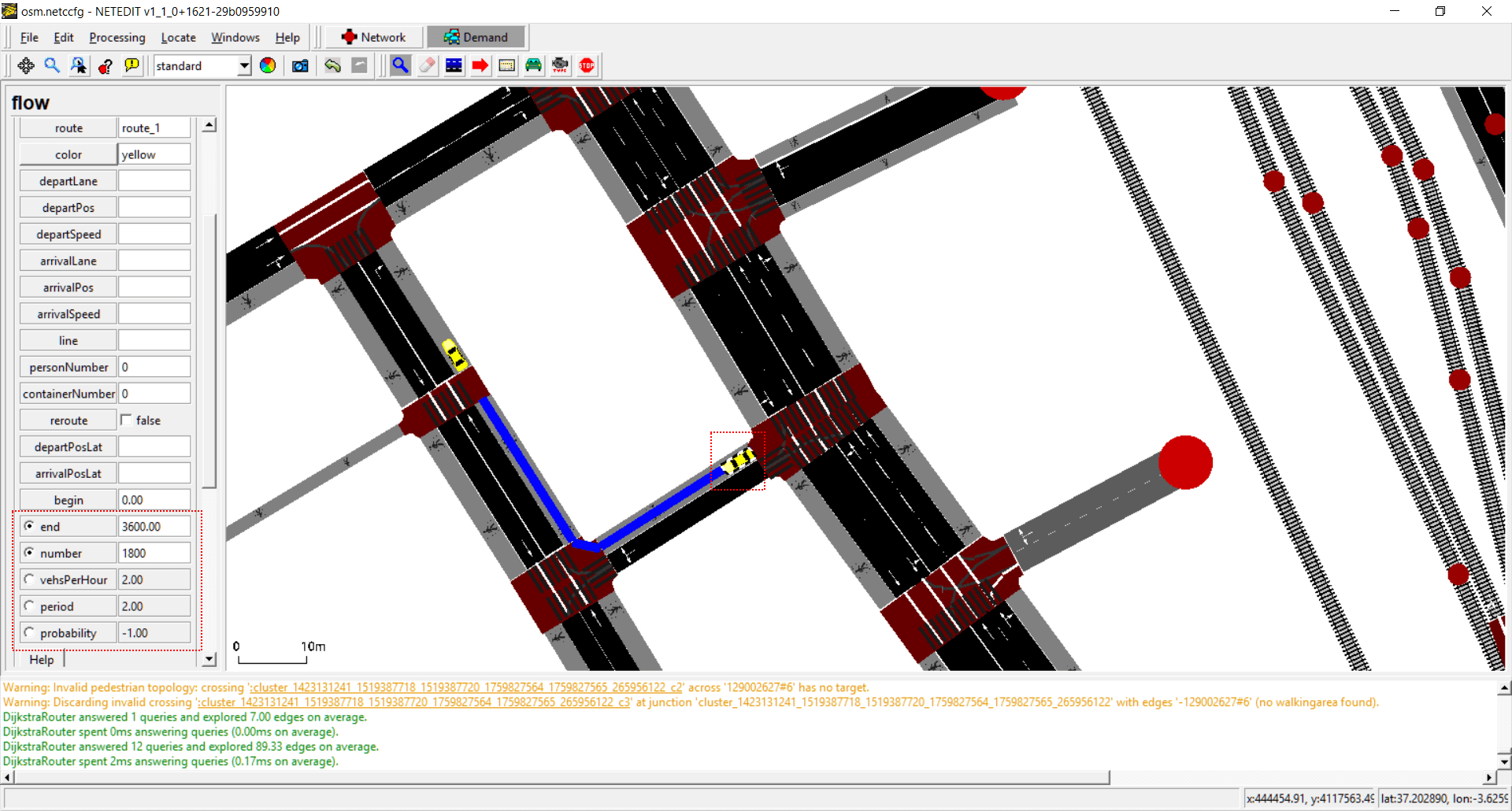
Task: Select the probability radio button
Action: [30, 633]
